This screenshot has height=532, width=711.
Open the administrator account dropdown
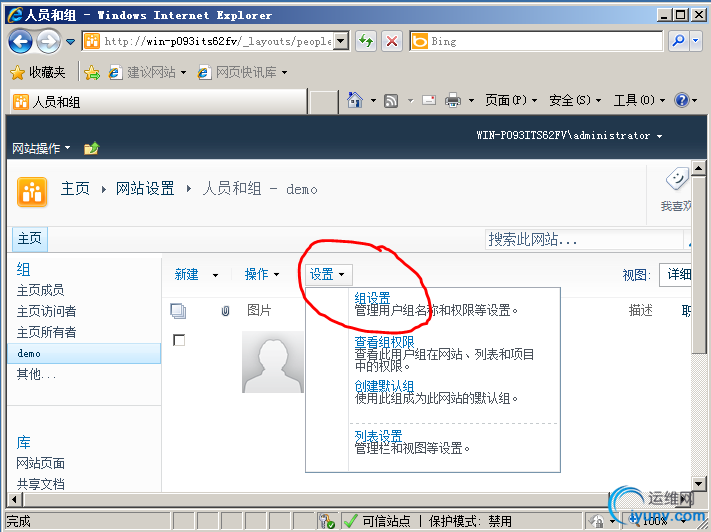(x=569, y=136)
